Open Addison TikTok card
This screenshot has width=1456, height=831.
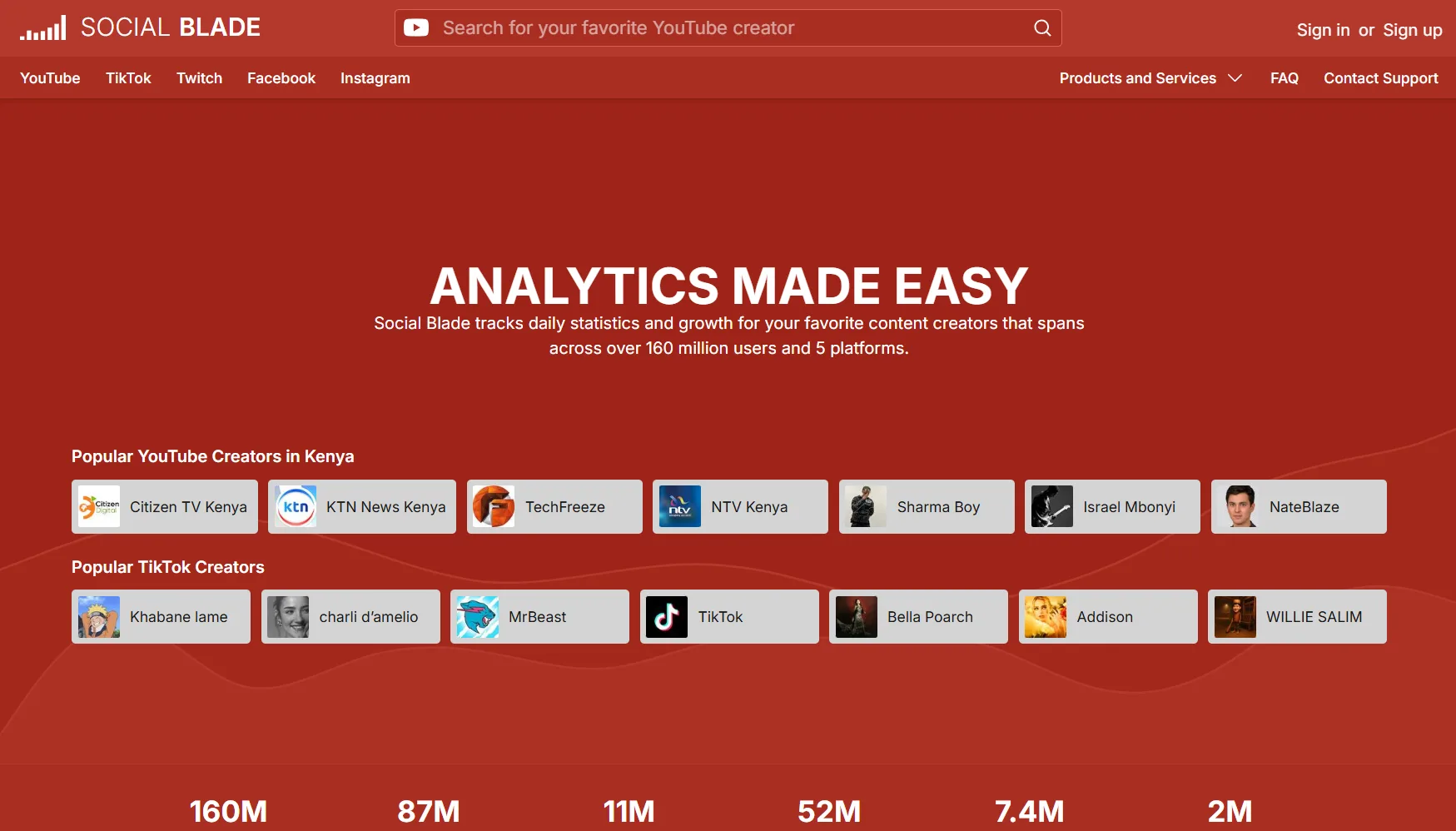1108,617
